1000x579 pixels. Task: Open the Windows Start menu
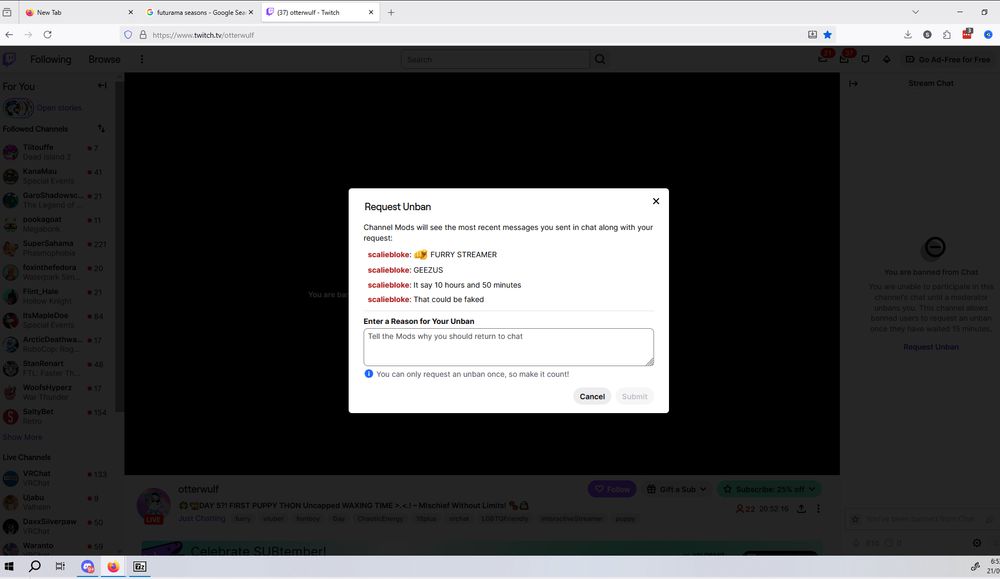click(9, 566)
